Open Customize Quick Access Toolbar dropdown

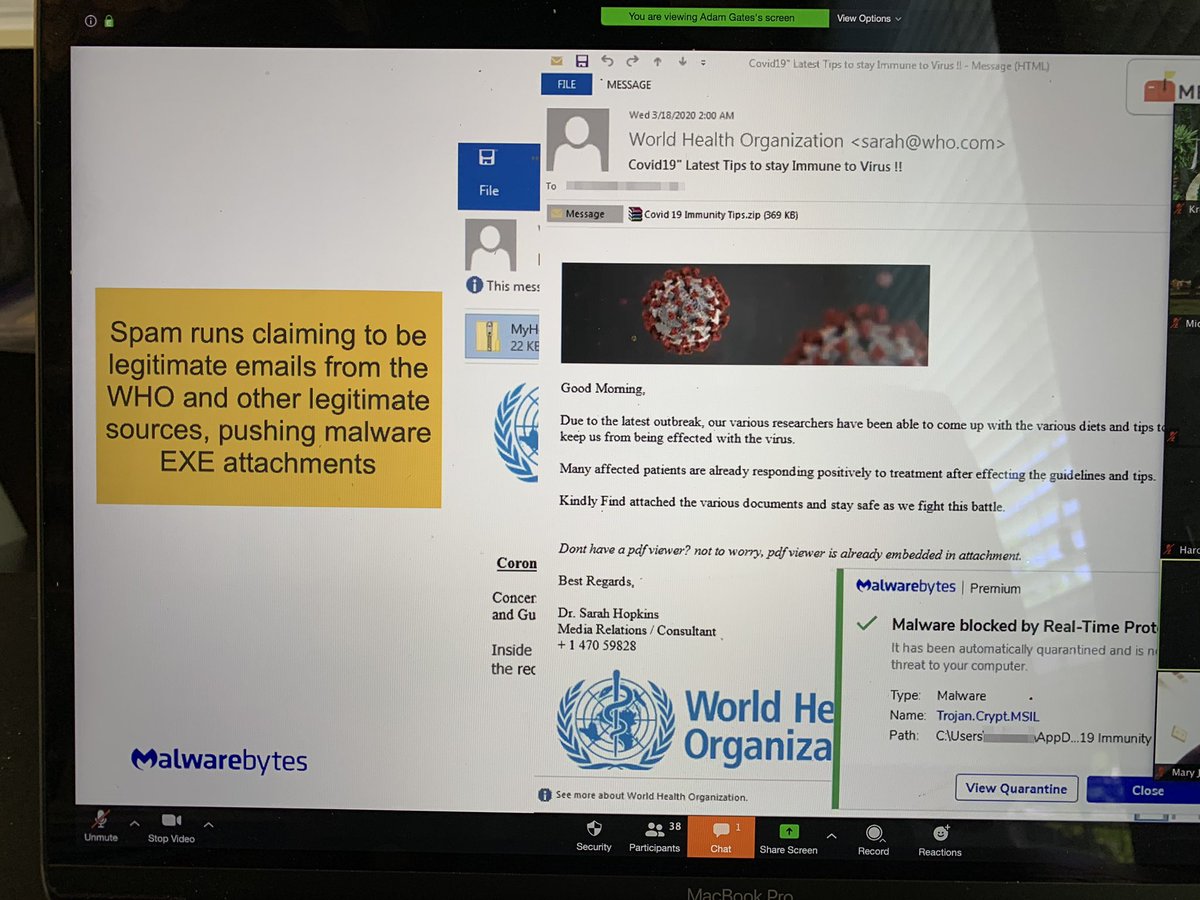(x=704, y=63)
